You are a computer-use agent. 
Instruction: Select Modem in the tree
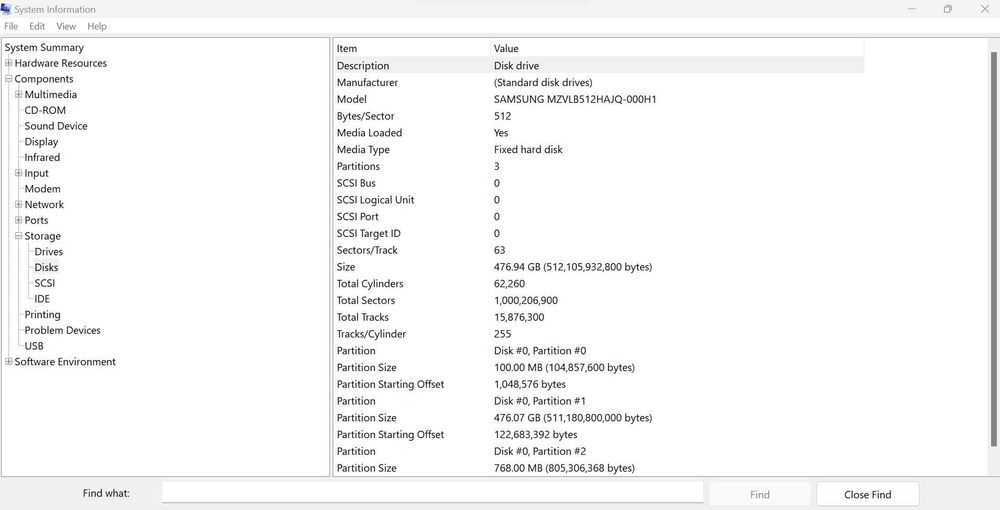[42, 189]
